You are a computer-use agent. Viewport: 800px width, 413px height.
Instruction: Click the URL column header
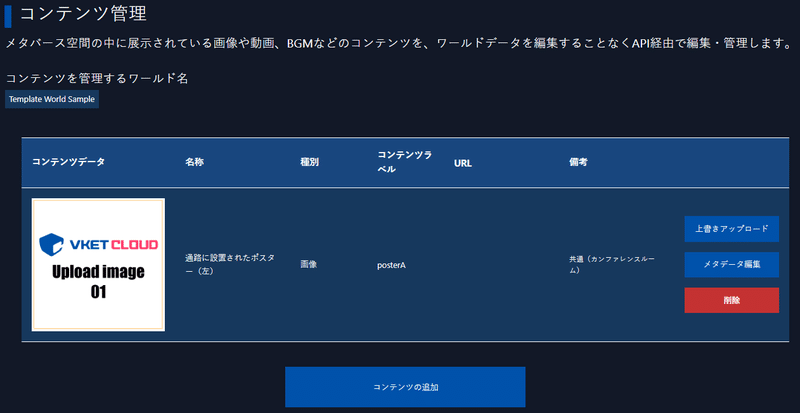pyautogui.click(x=463, y=163)
